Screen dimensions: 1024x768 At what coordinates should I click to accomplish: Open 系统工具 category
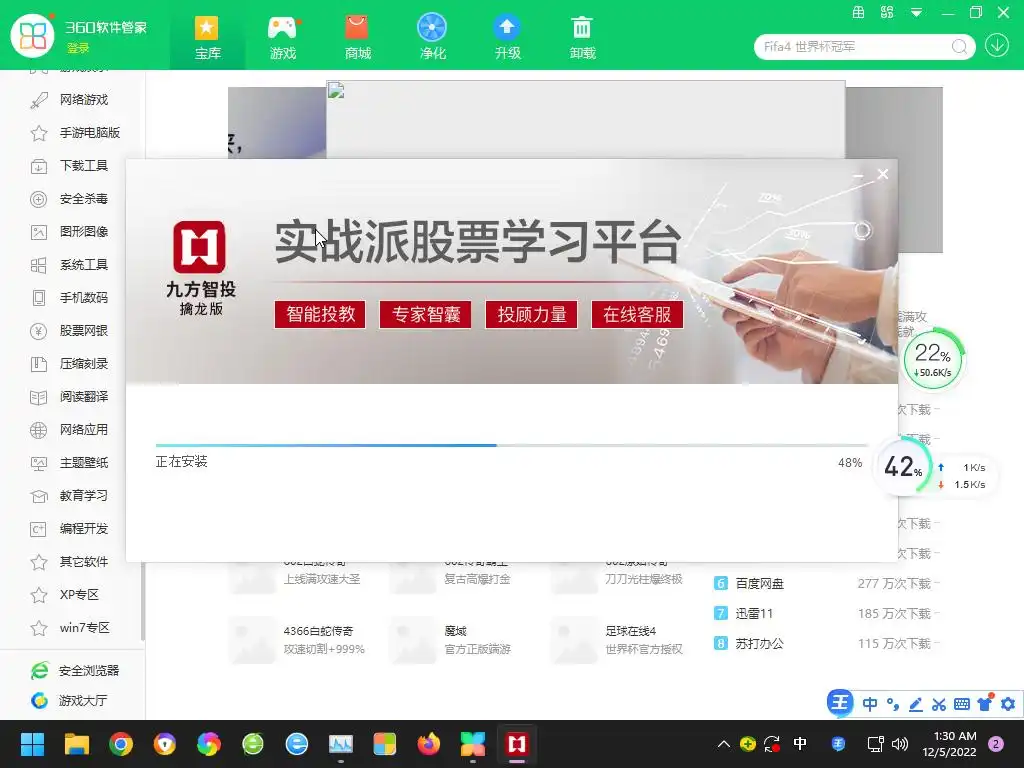[70, 264]
